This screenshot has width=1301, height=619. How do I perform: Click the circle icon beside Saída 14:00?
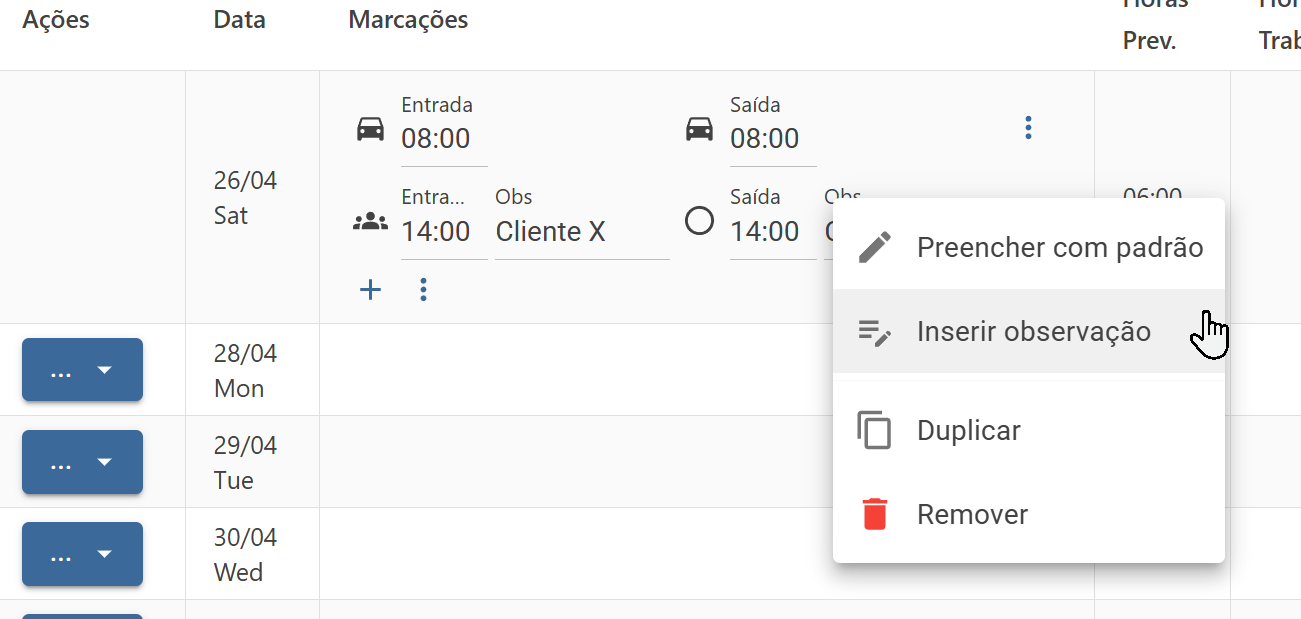coord(699,221)
